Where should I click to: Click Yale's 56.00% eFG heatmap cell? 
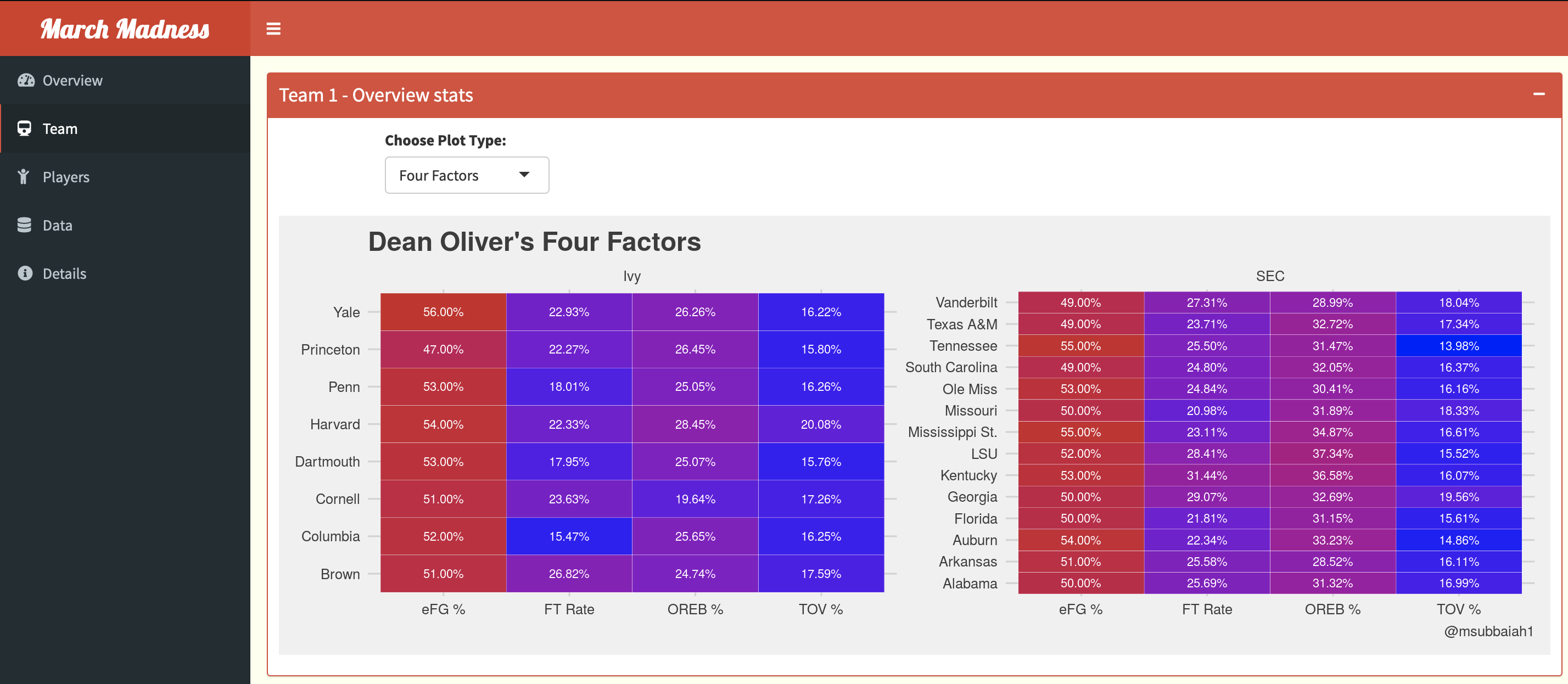pos(443,312)
